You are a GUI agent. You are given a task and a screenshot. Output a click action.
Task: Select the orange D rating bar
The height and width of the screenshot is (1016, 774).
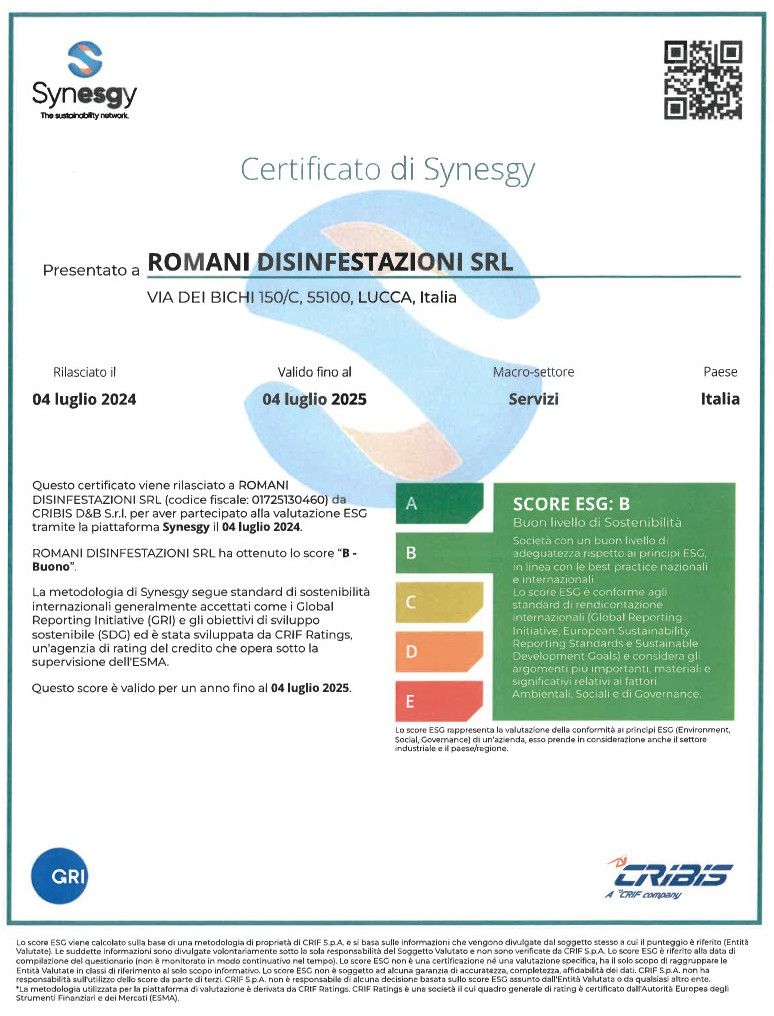[438, 652]
